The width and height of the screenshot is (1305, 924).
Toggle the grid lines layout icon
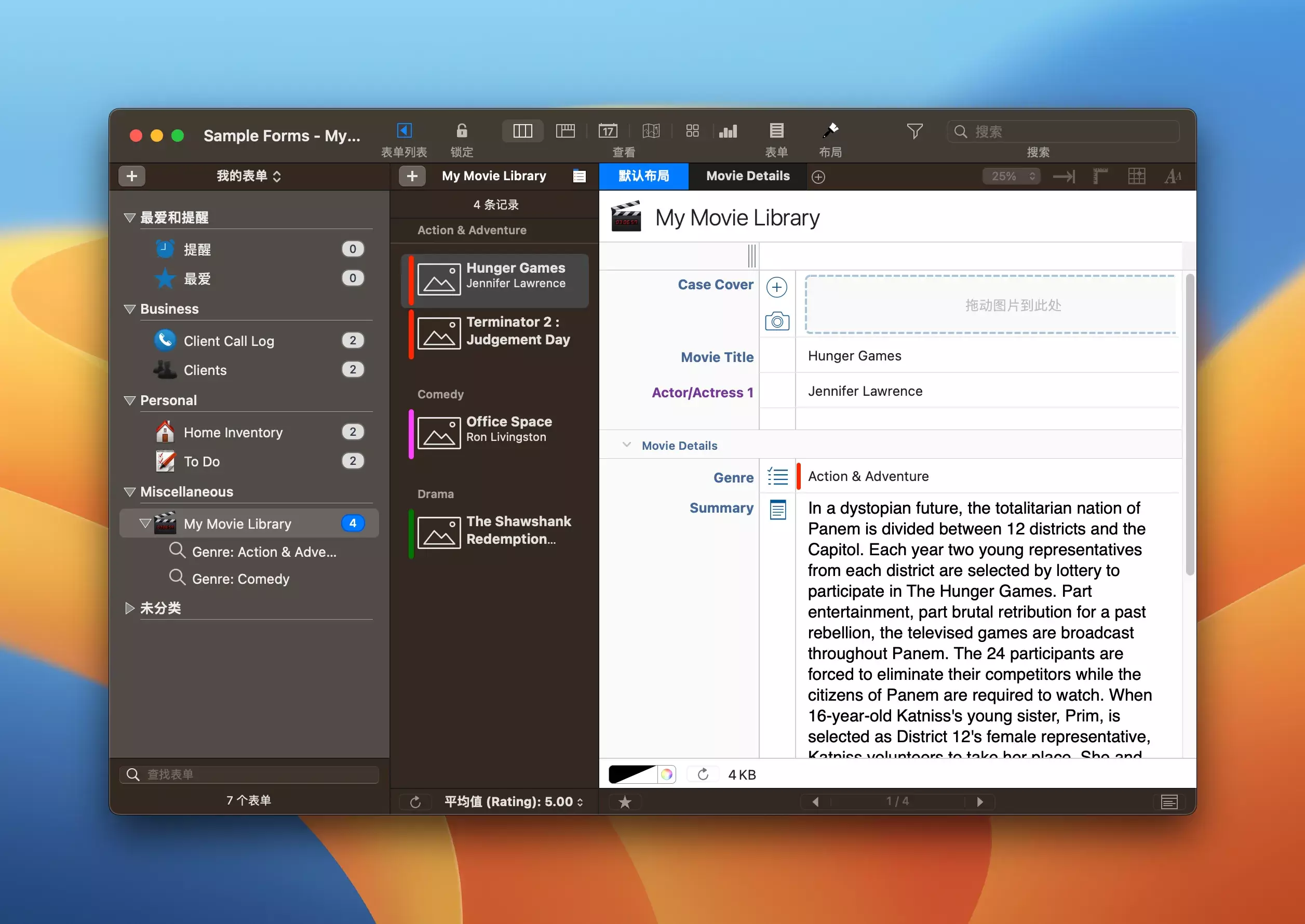(1136, 177)
